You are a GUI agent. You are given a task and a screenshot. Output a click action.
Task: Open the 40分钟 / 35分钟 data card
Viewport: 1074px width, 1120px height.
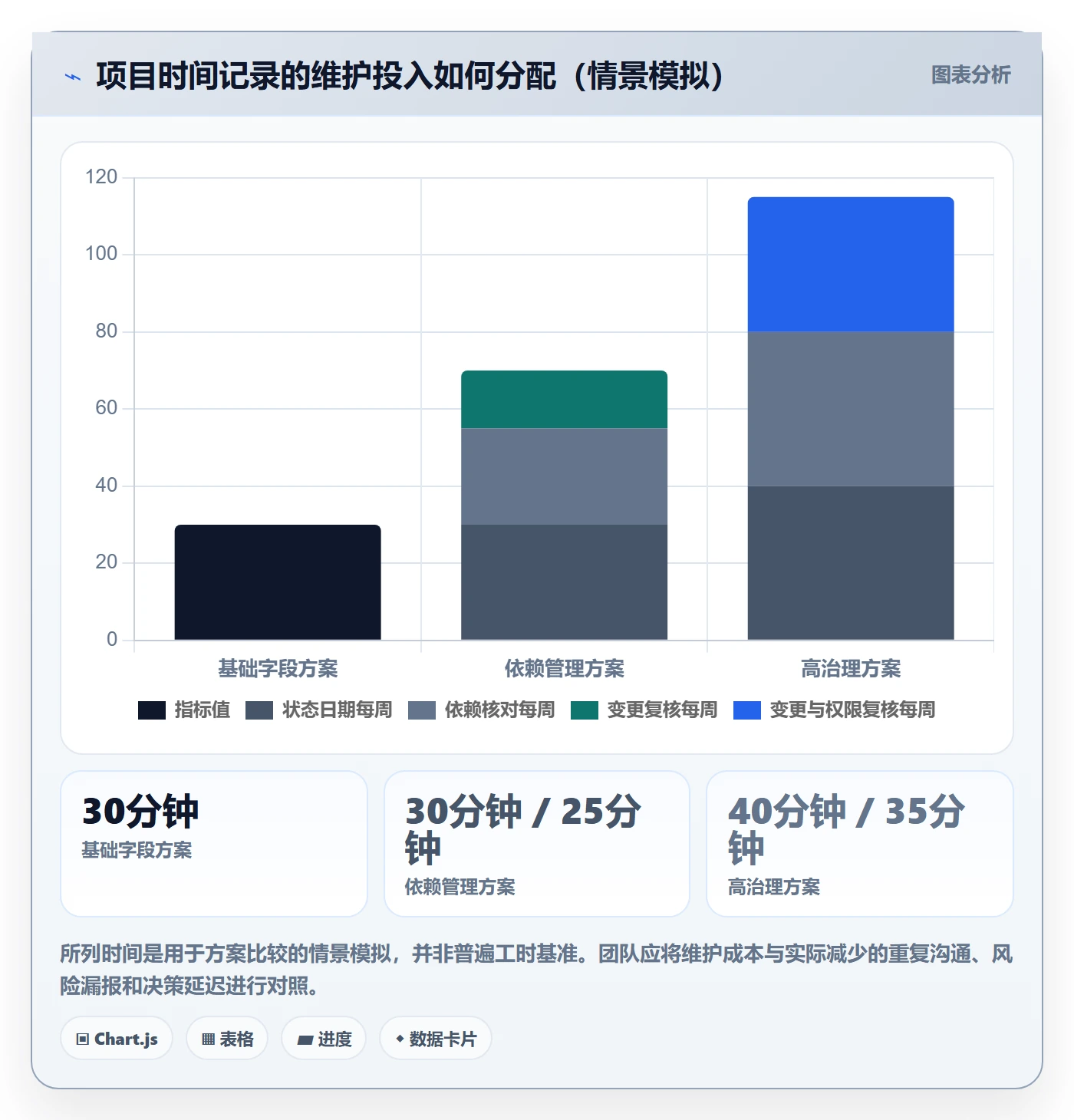click(x=860, y=844)
